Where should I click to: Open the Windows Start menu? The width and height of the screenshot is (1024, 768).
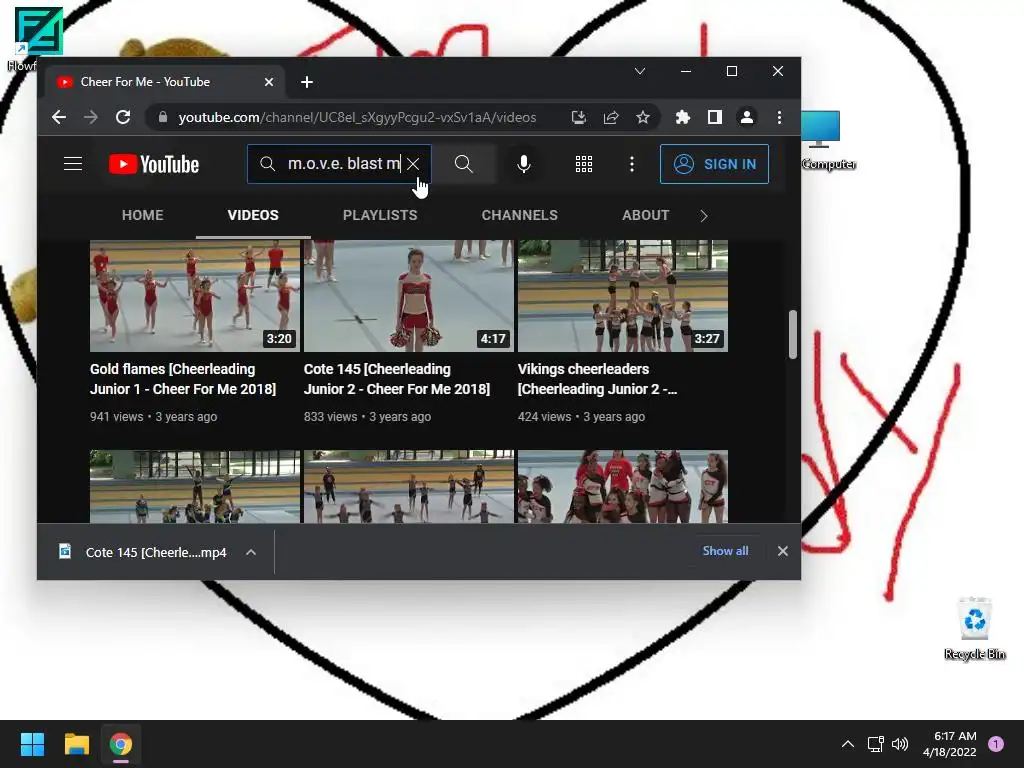tap(32, 744)
